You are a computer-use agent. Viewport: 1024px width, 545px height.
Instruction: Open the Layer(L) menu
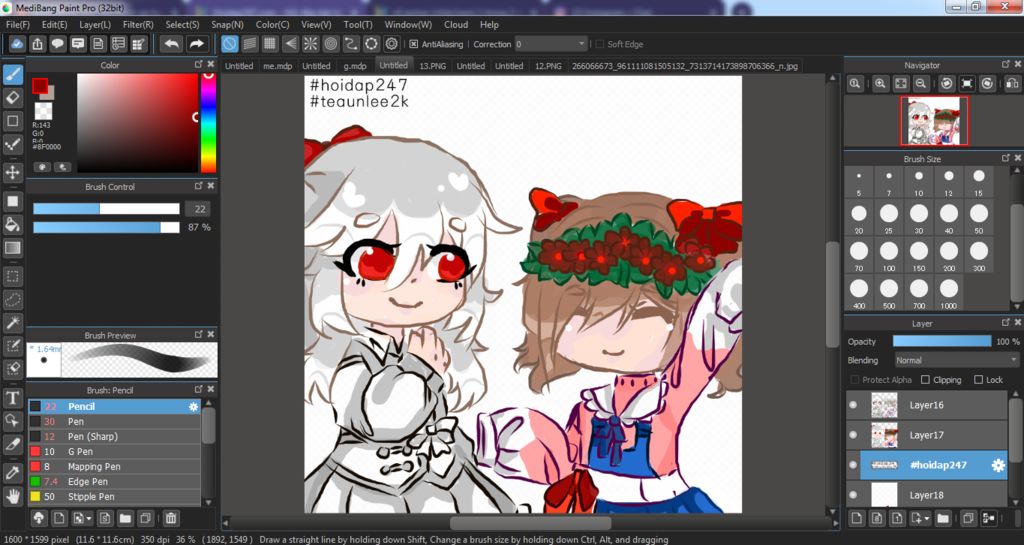pos(95,25)
